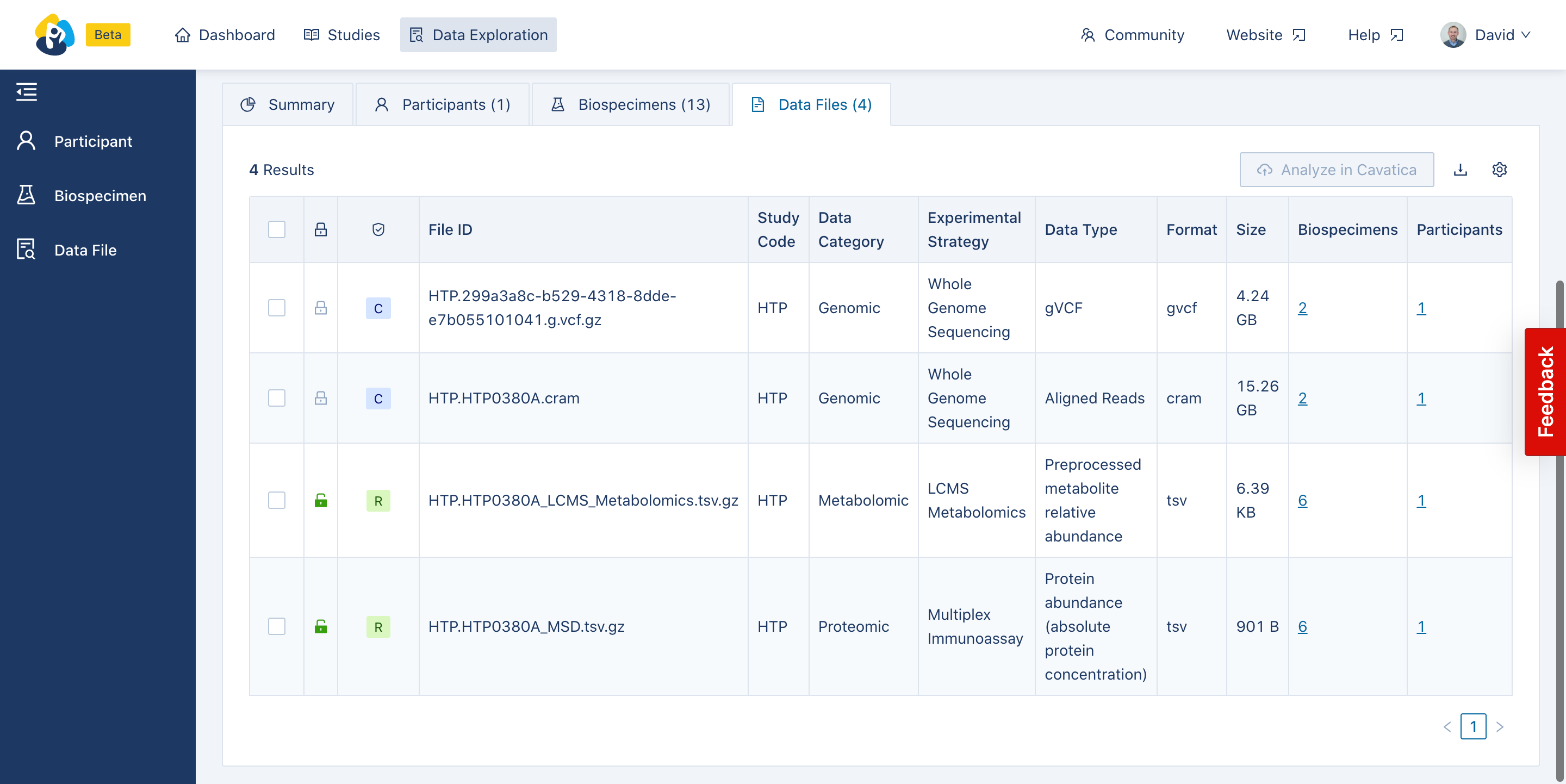Open table column settings gear

point(1499,170)
